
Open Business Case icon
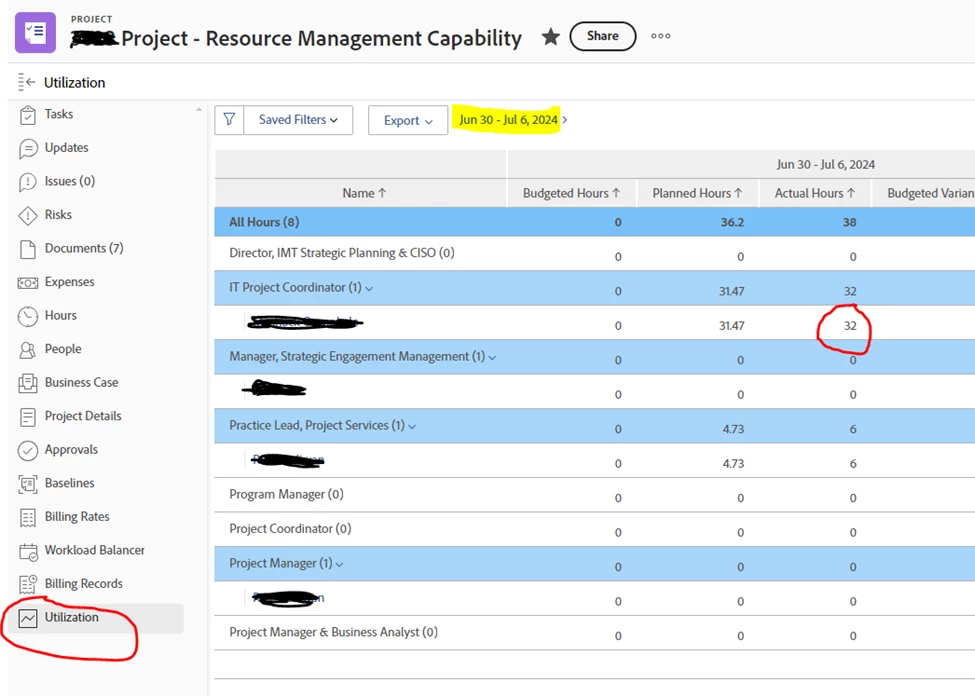point(28,383)
